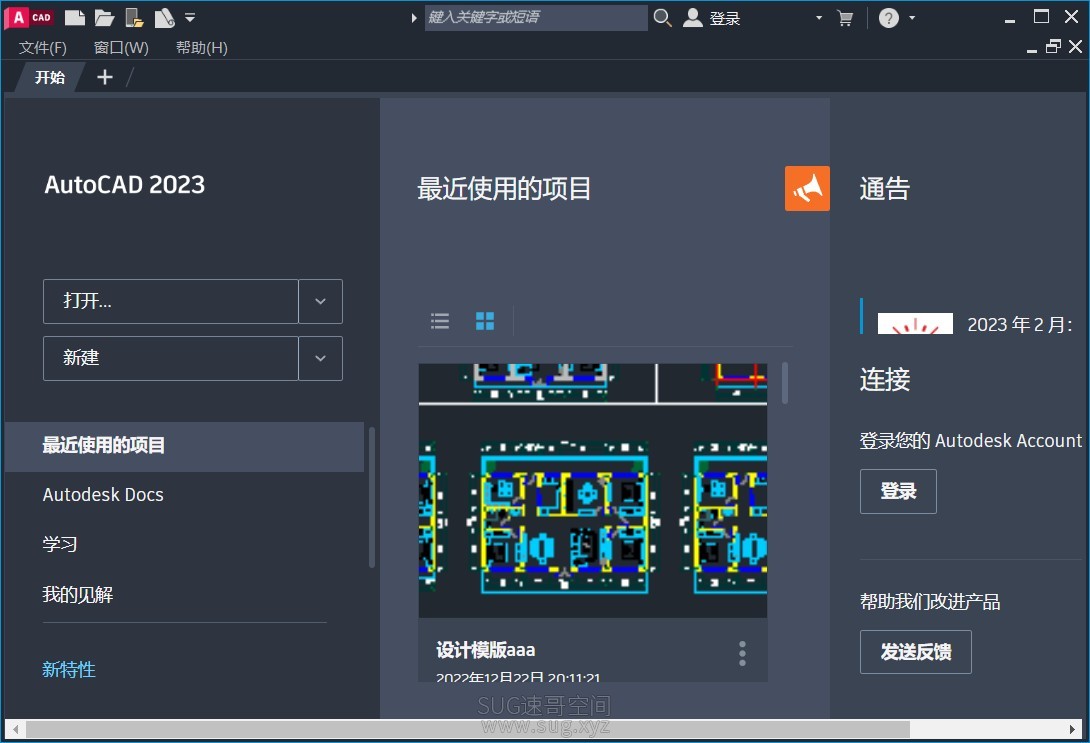Expand the 打开 dropdown arrow
The height and width of the screenshot is (743, 1090).
tap(320, 301)
